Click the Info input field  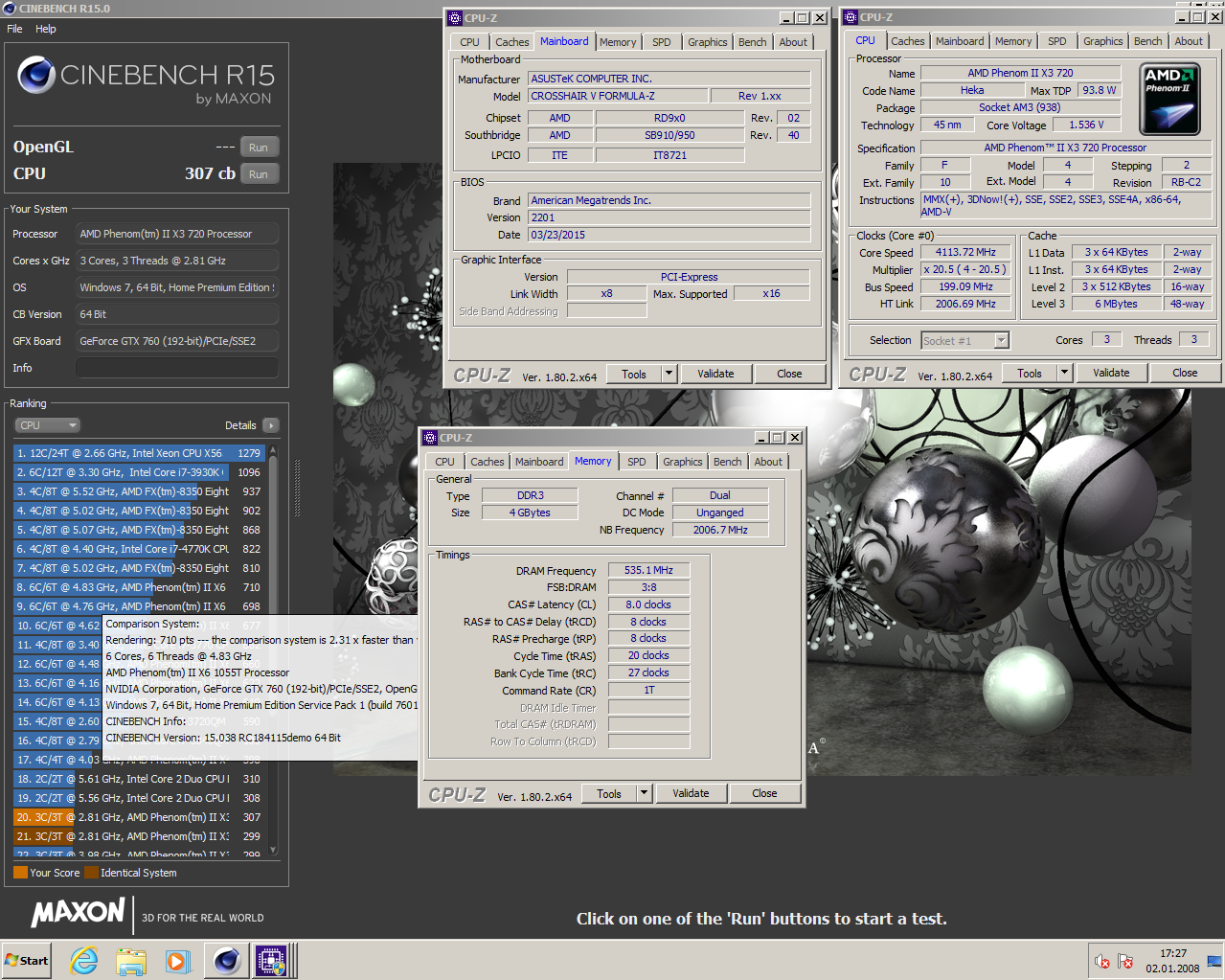(177, 368)
